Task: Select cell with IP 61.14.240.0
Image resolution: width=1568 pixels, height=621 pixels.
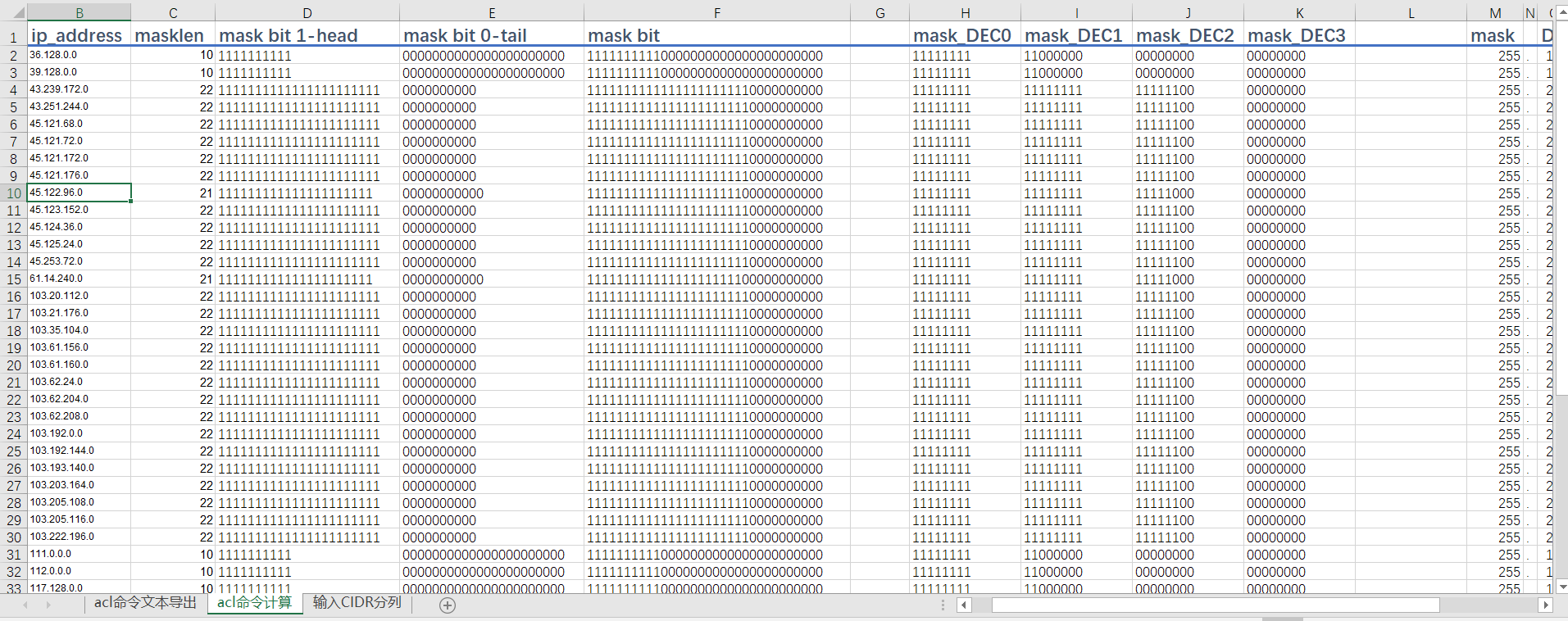Action: [x=79, y=279]
